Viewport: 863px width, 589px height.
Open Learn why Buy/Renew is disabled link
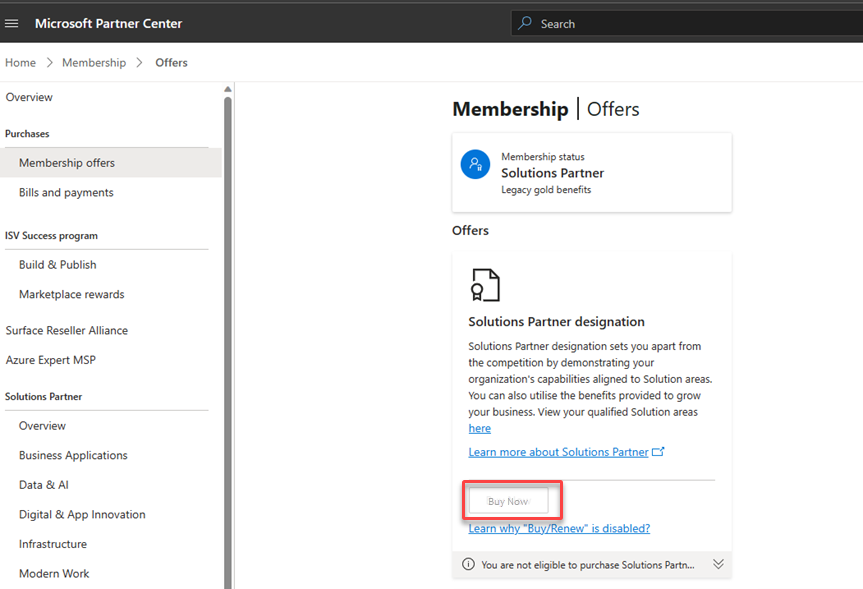(x=559, y=528)
